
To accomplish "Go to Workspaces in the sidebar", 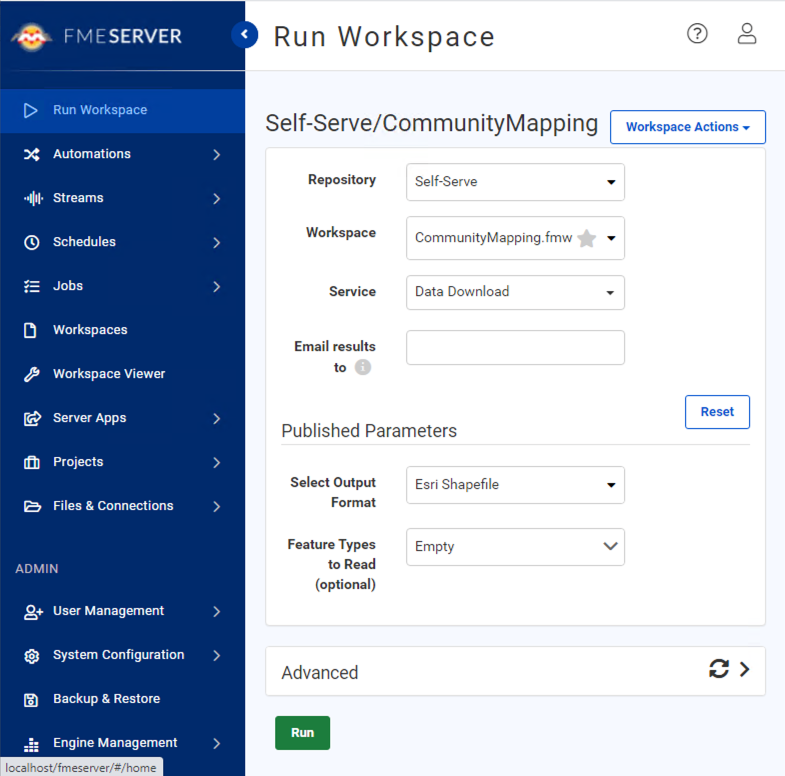I will (123, 330).
